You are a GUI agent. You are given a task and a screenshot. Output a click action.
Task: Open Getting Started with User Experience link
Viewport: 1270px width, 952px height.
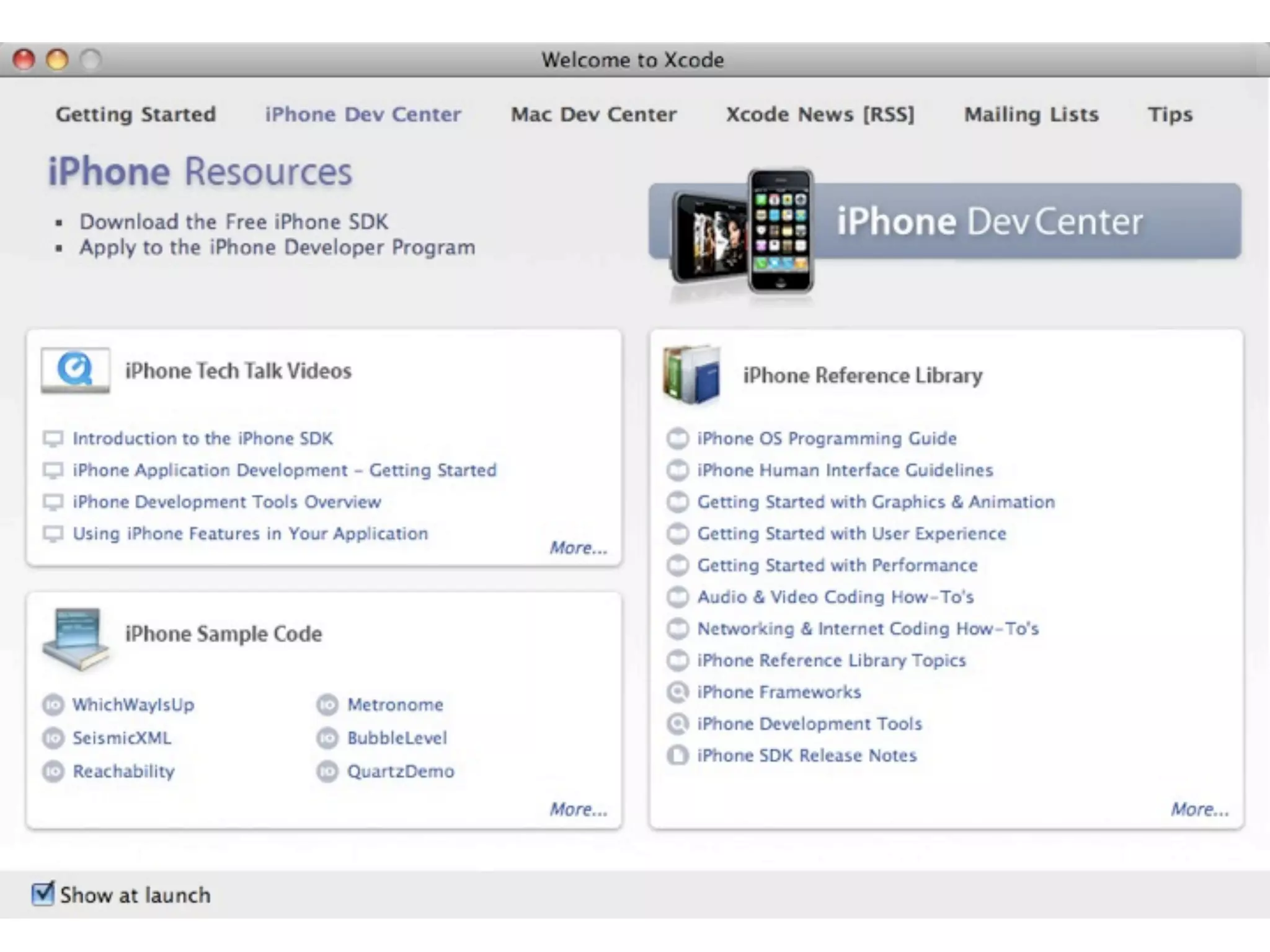point(852,534)
